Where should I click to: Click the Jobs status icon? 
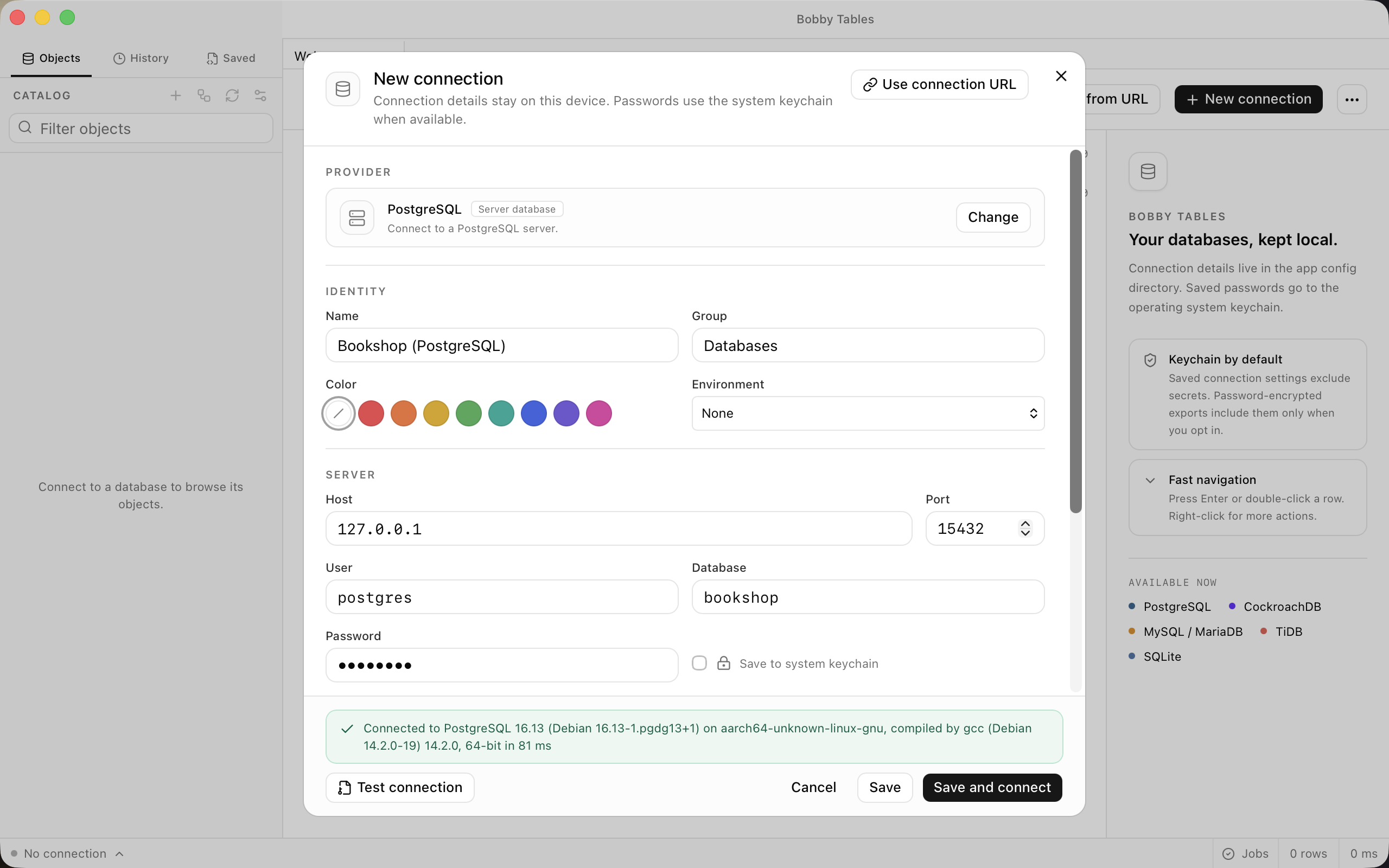(1228, 854)
